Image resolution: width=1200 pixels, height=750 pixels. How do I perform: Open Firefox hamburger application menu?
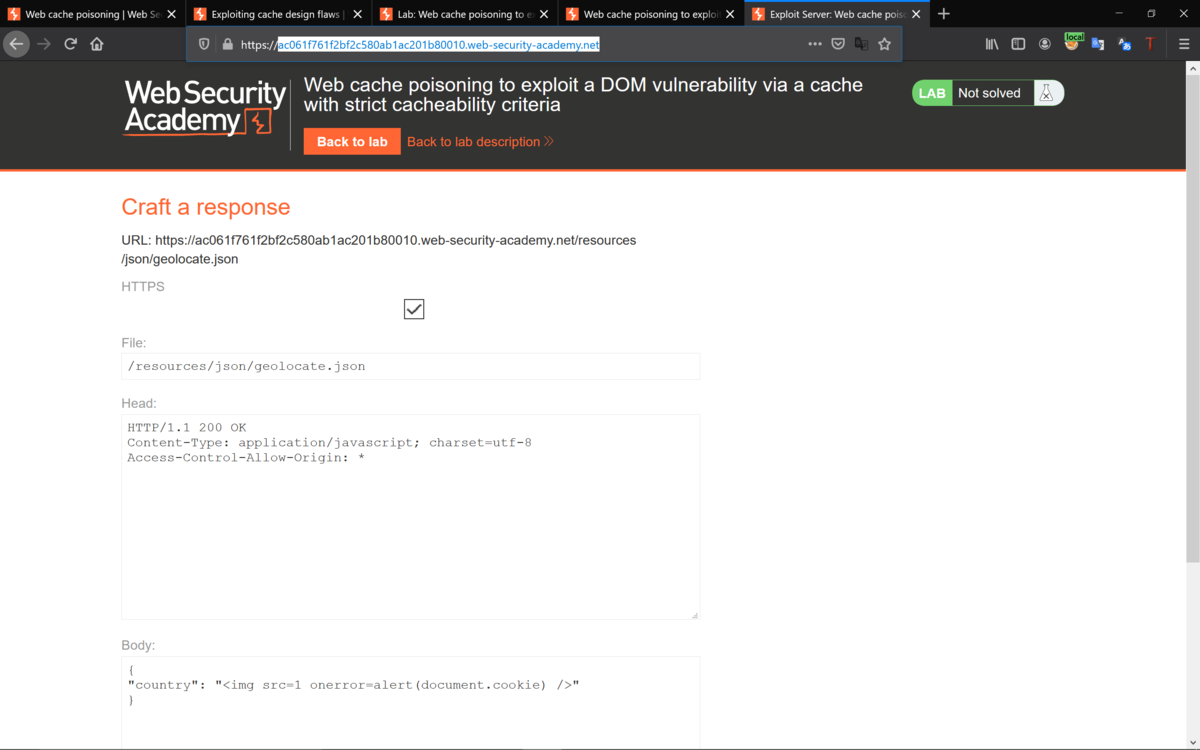pos(1184,44)
